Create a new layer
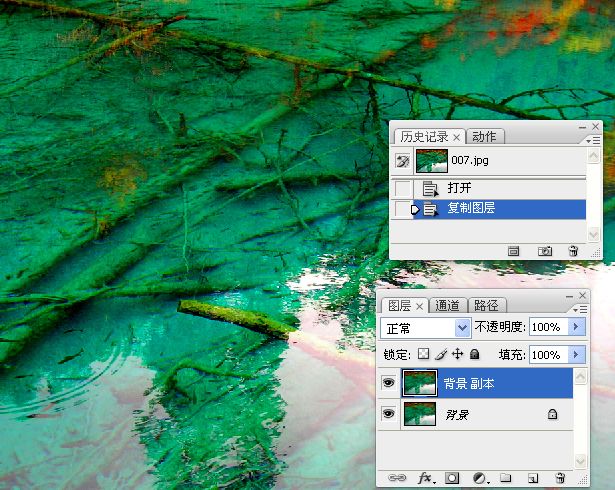 533,478
